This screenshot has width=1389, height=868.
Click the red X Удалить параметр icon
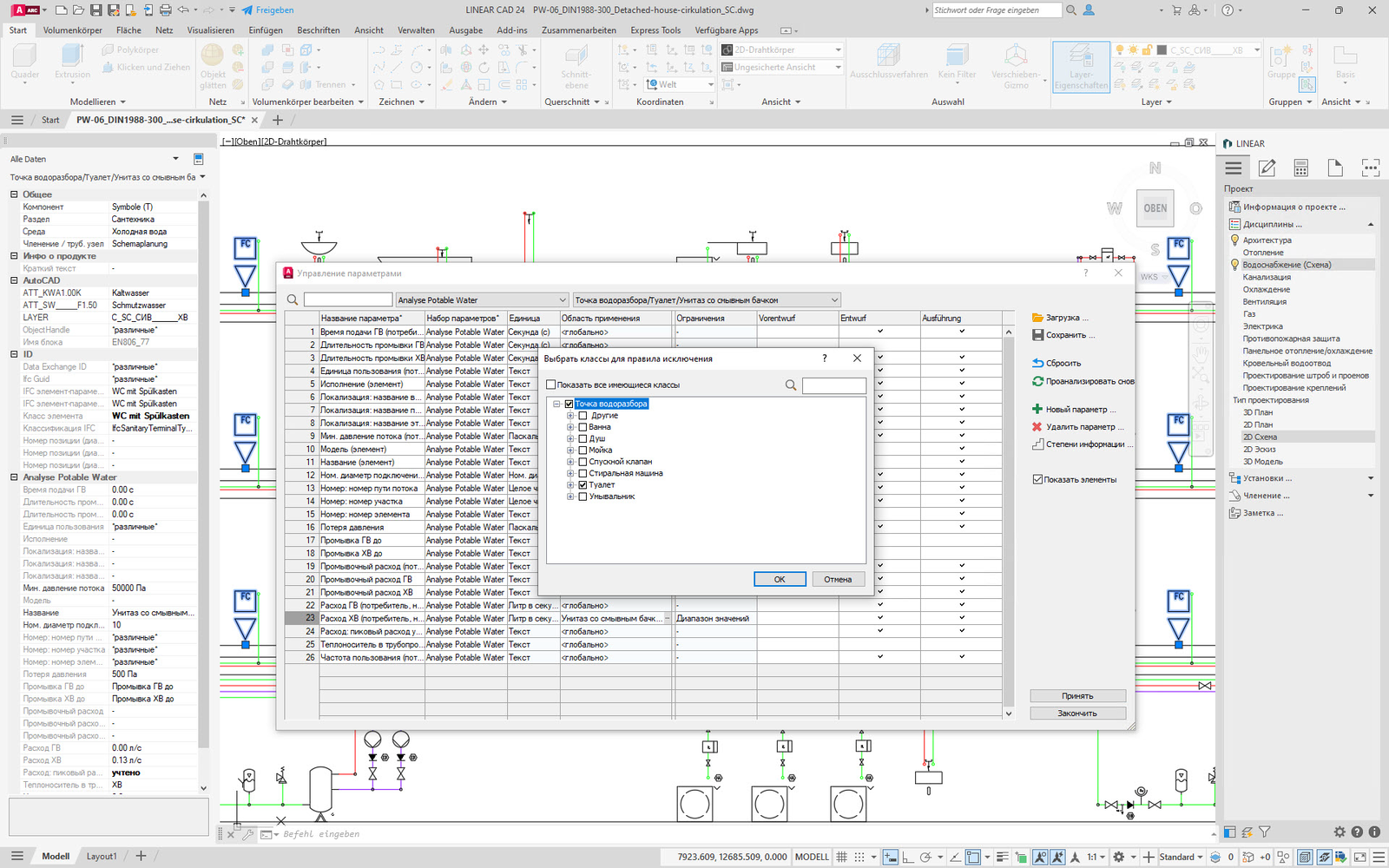click(x=1037, y=427)
